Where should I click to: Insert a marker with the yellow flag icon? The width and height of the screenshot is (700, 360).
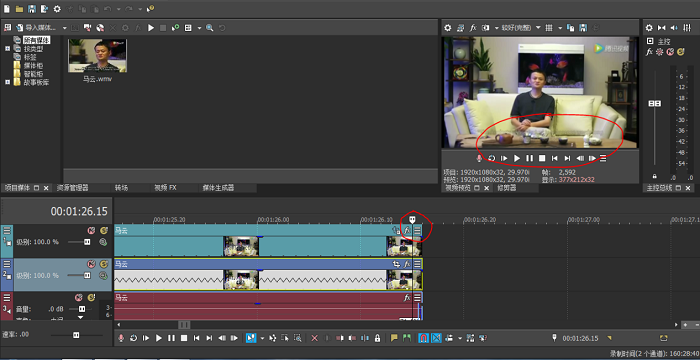pos(394,338)
